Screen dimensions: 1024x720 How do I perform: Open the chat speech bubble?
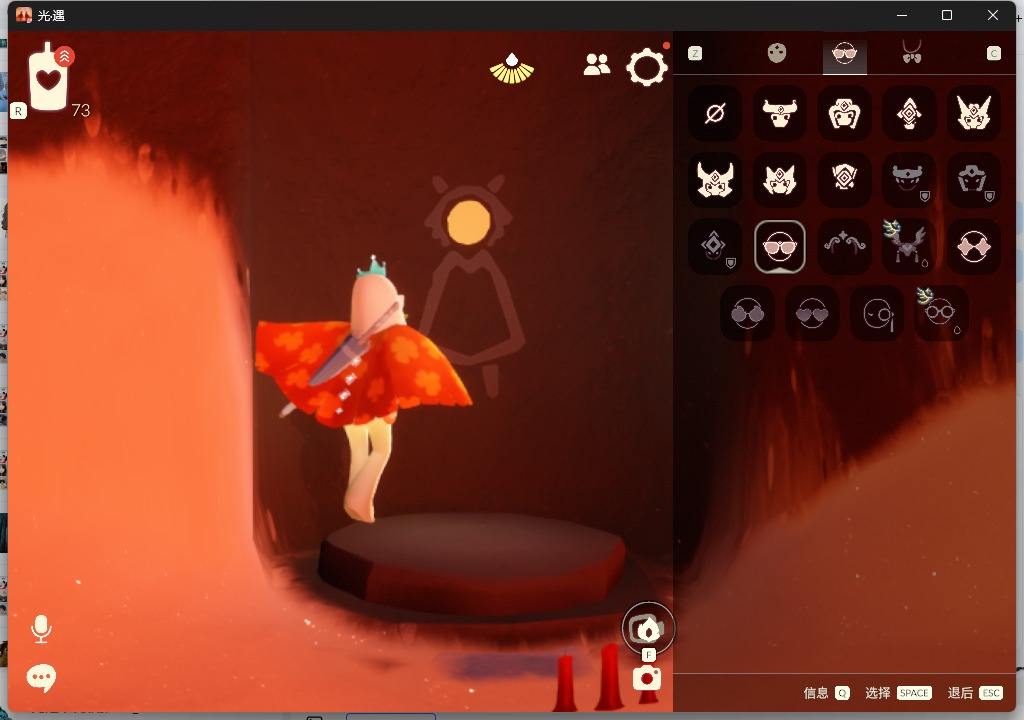tap(41, 678)
